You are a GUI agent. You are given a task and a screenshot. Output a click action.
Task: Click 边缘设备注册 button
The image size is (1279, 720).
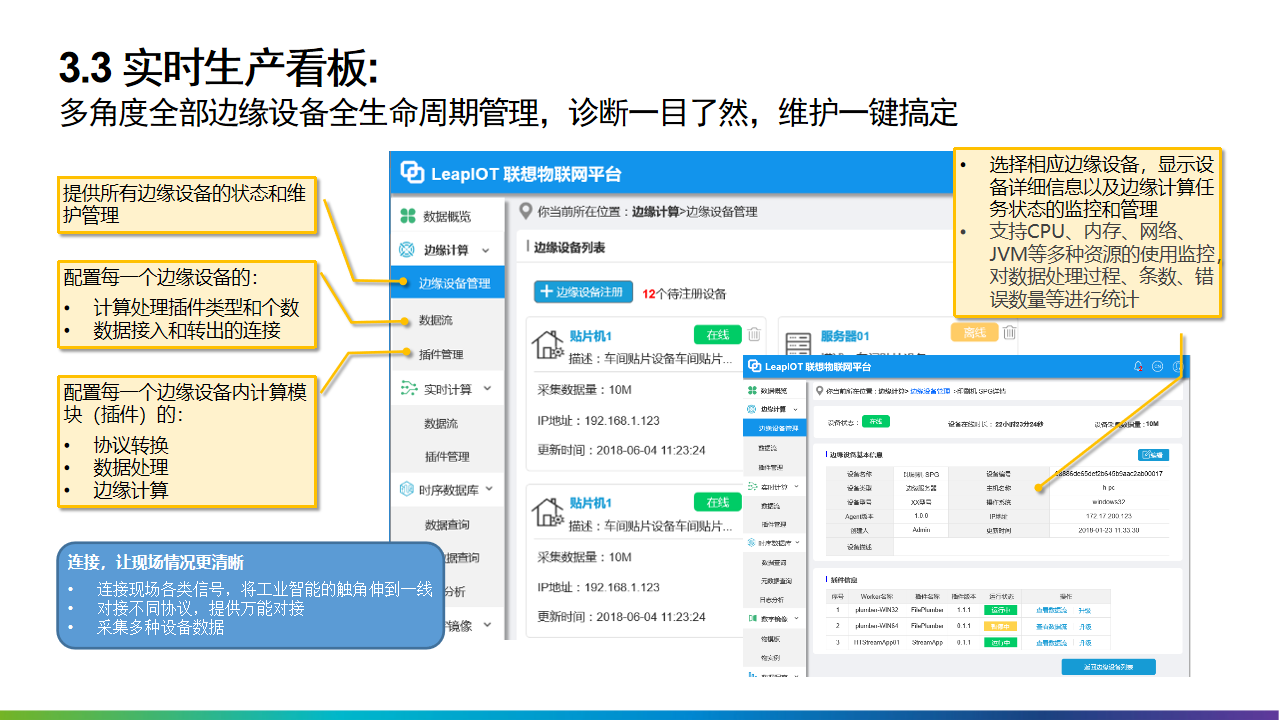pos(584,292)
